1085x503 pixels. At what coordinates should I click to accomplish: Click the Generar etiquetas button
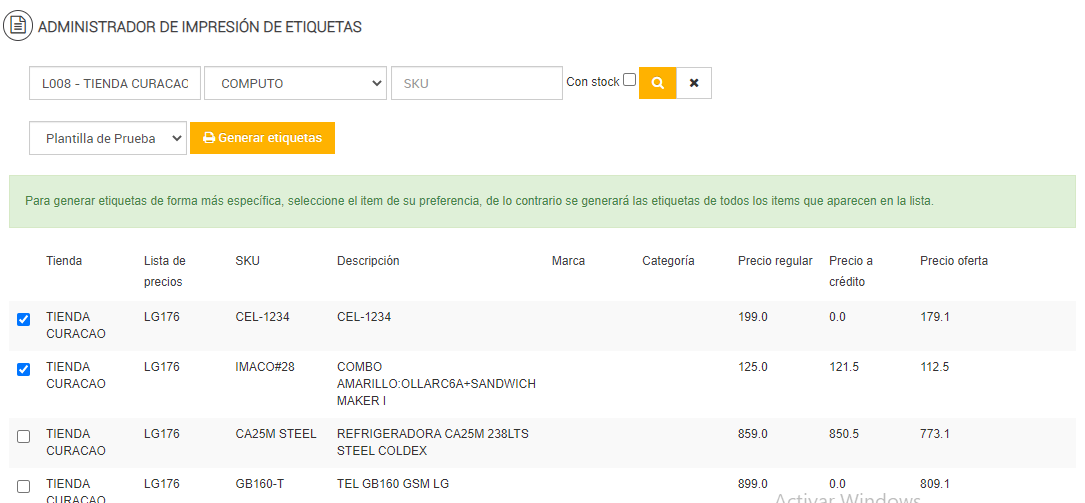(x=262, y=138)
